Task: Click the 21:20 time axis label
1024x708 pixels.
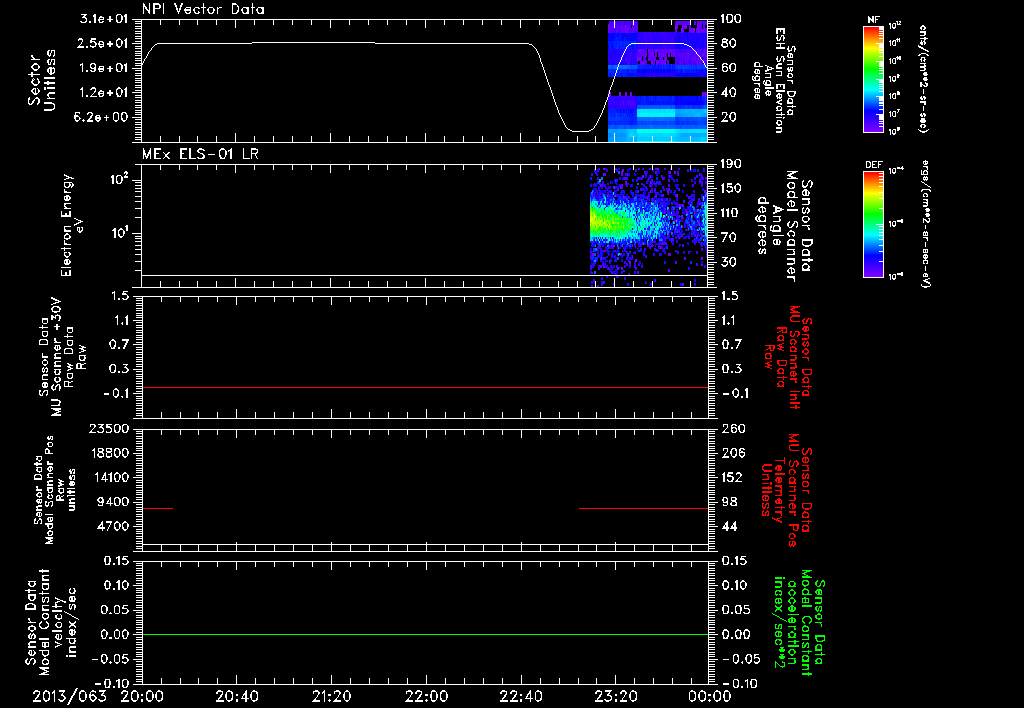Action: click(331, 696)
